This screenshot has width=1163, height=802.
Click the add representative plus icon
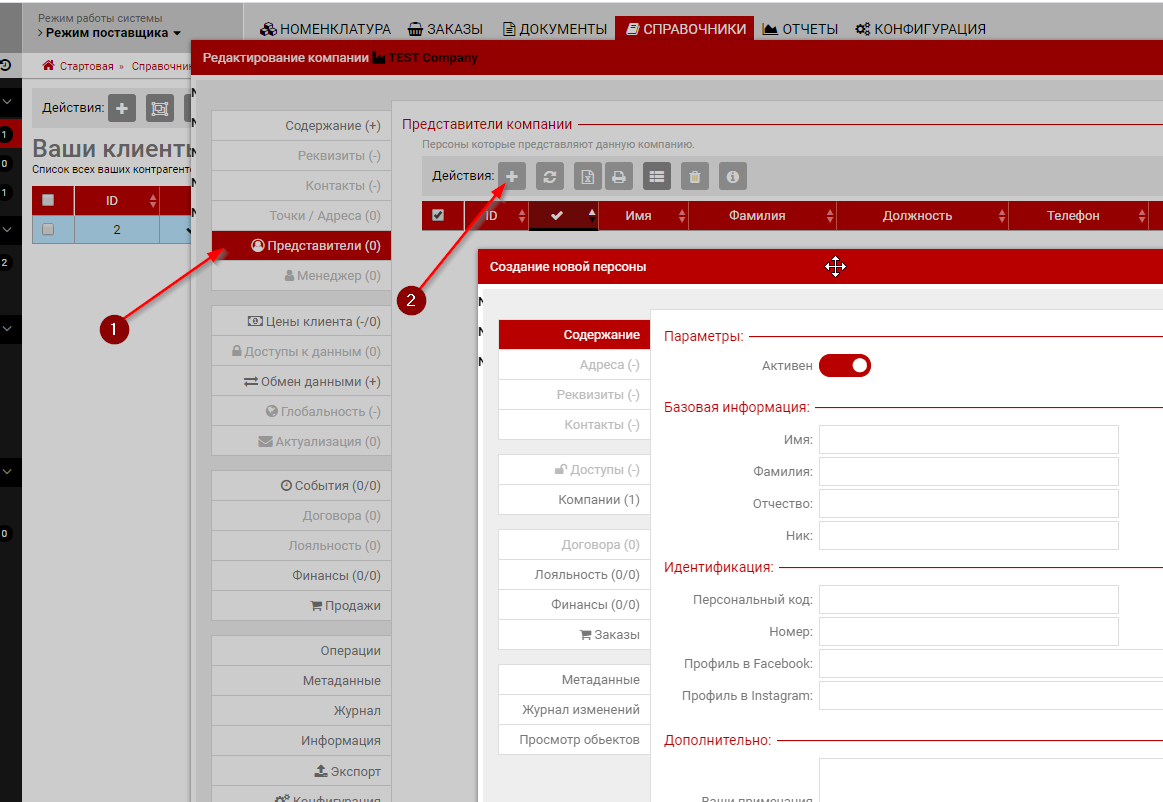click(x=512, y=176)
